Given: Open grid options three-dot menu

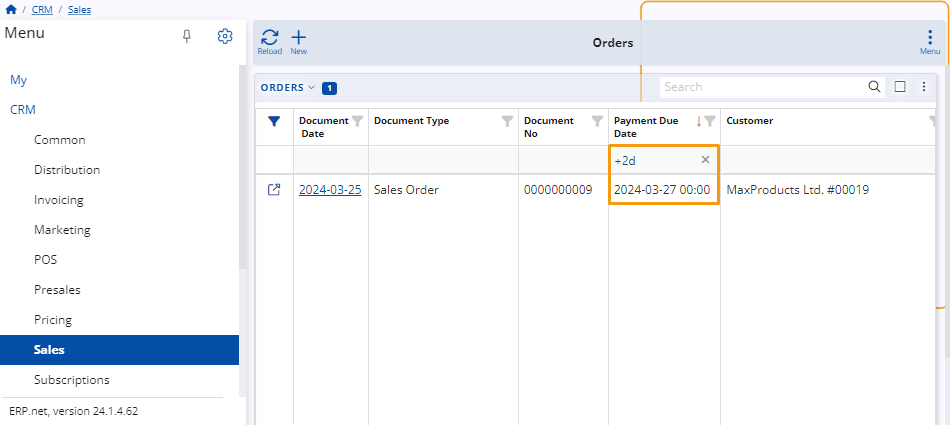Looking at the screenshot, I should coord(924,87).
